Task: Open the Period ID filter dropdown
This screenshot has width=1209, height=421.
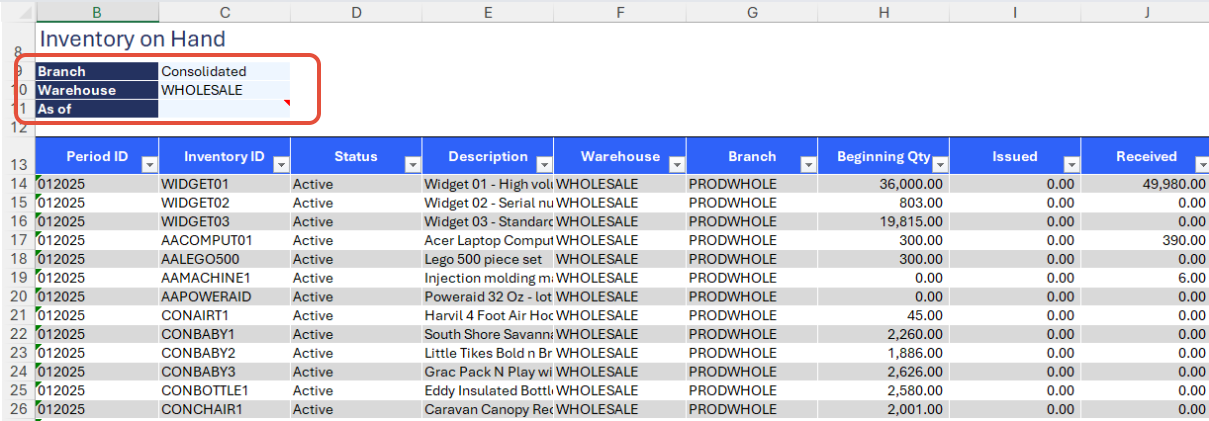Action: 149,164
